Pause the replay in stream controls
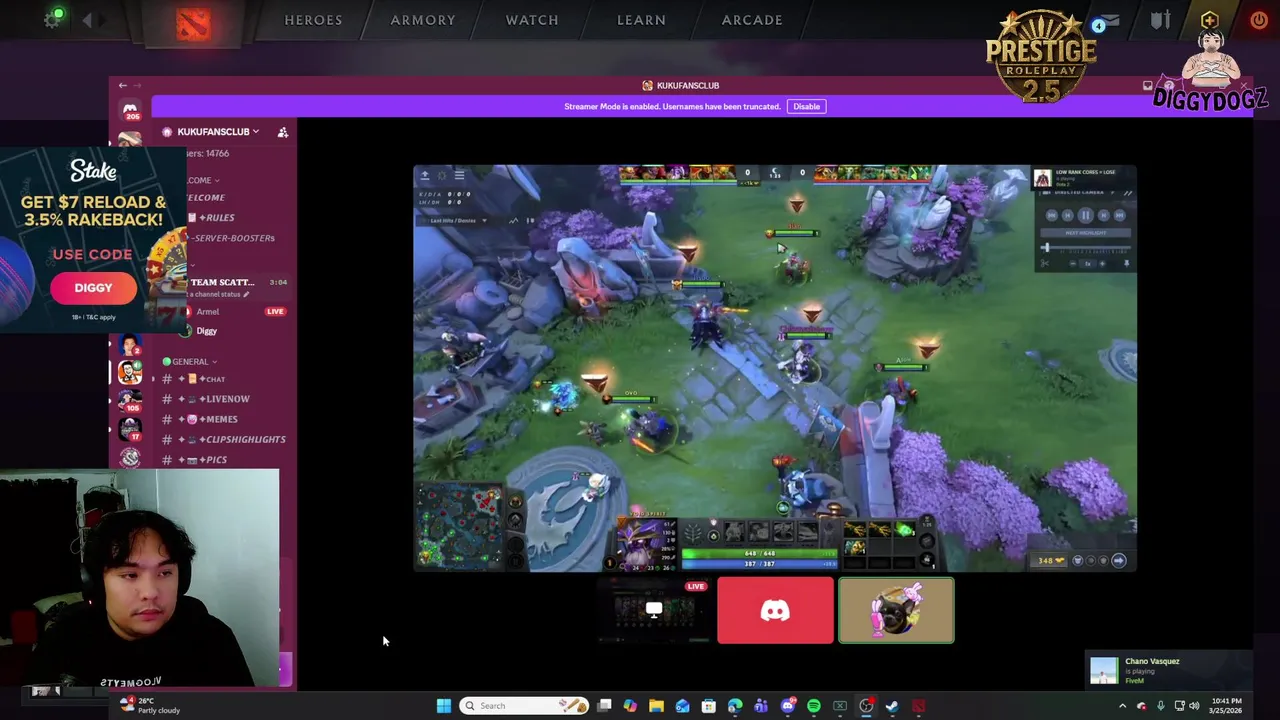 [x=1085, y=215]
